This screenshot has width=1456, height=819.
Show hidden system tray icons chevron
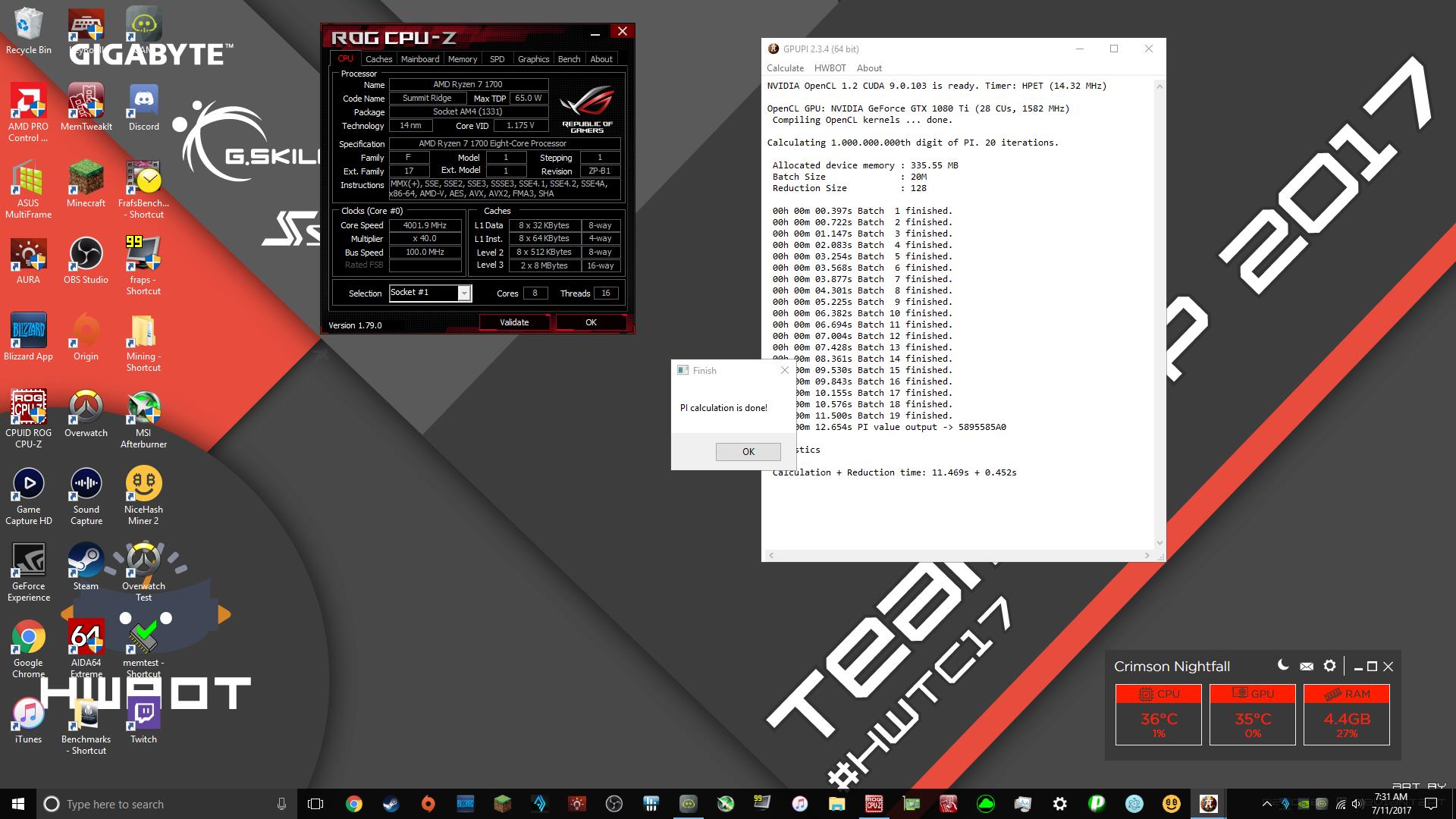click(x=1266, y=804)
